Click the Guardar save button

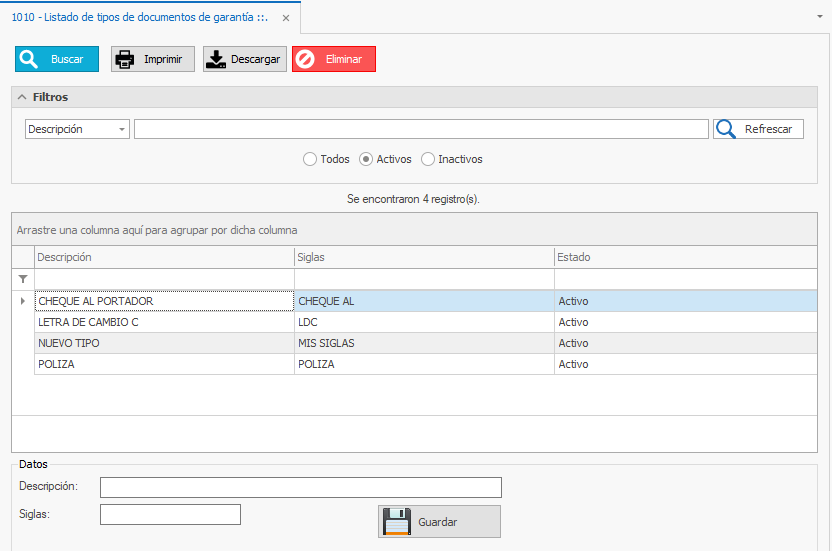pos(439,521)
